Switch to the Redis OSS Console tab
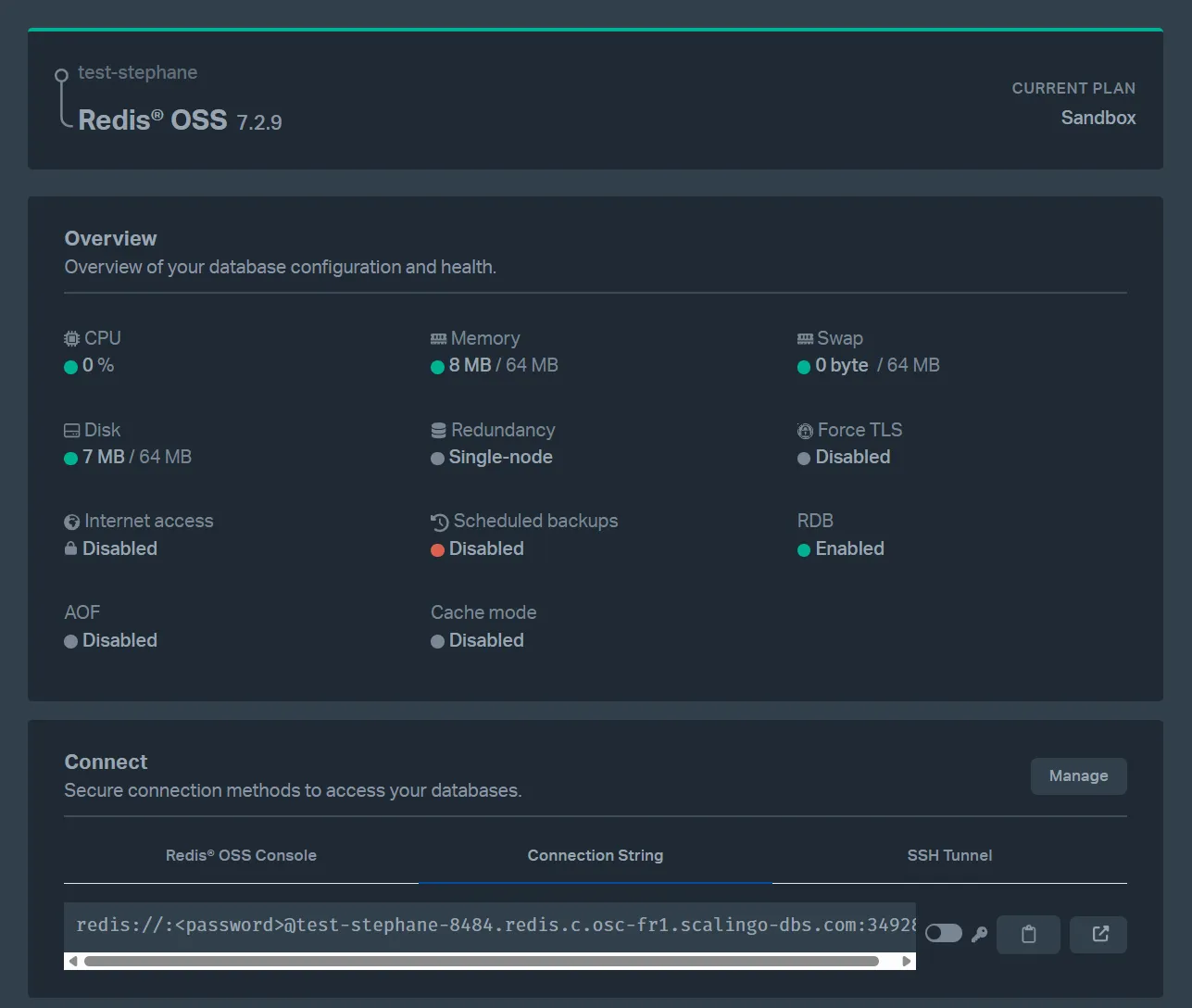This screenshot has width=1192, height=1008. click(x=241, y=855)
